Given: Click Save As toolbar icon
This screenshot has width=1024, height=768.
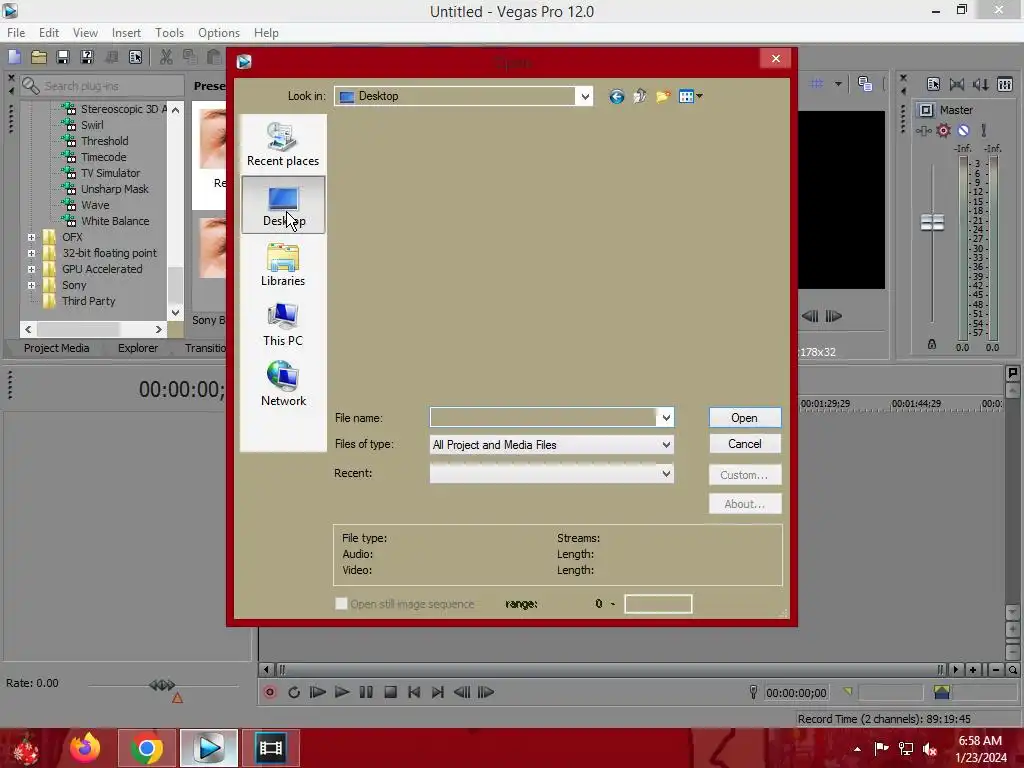Looking at the screenshot, I should [x=87, y=57].
